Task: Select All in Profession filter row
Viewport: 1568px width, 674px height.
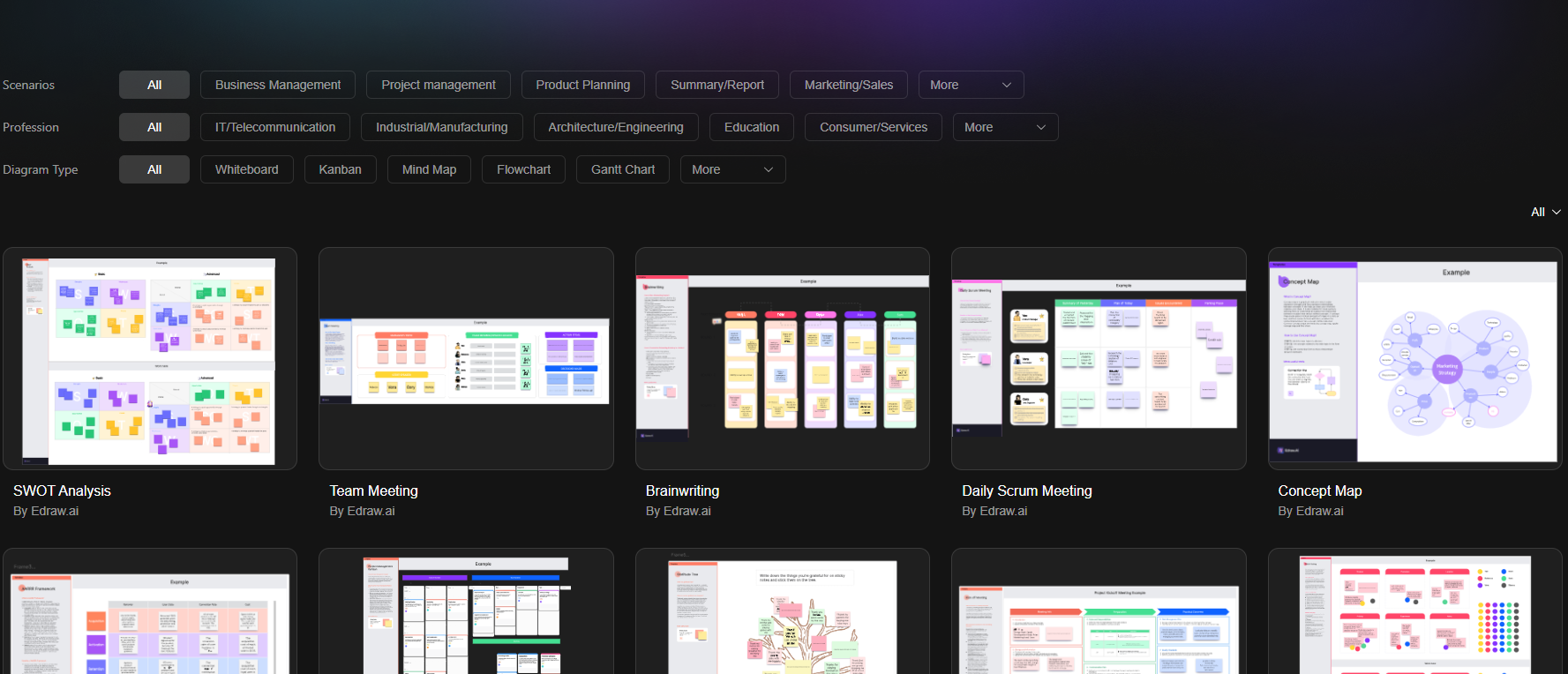Action: [154, 127]
